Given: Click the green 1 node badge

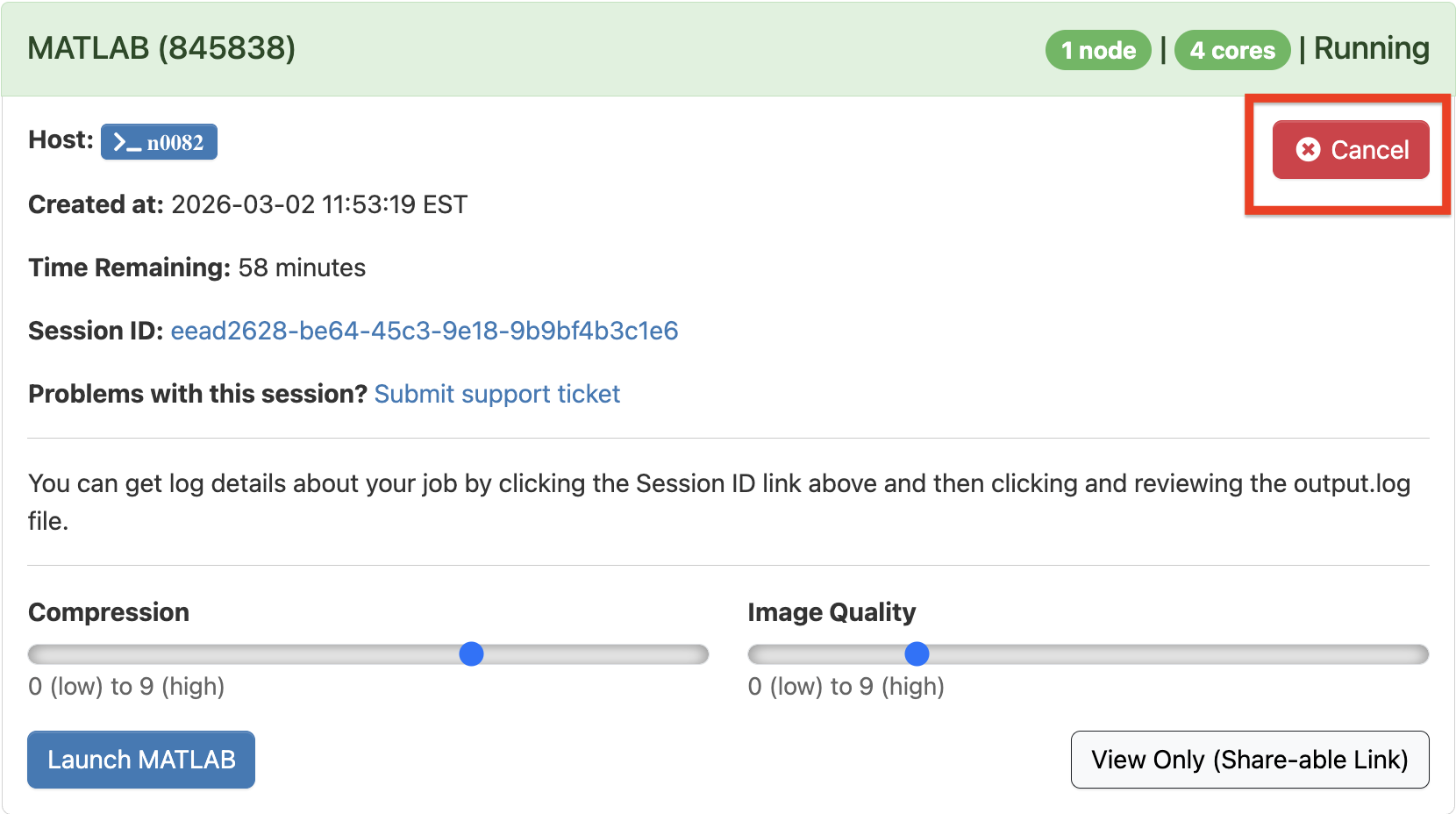Looking at the screenshot, I should (1097, 50).
